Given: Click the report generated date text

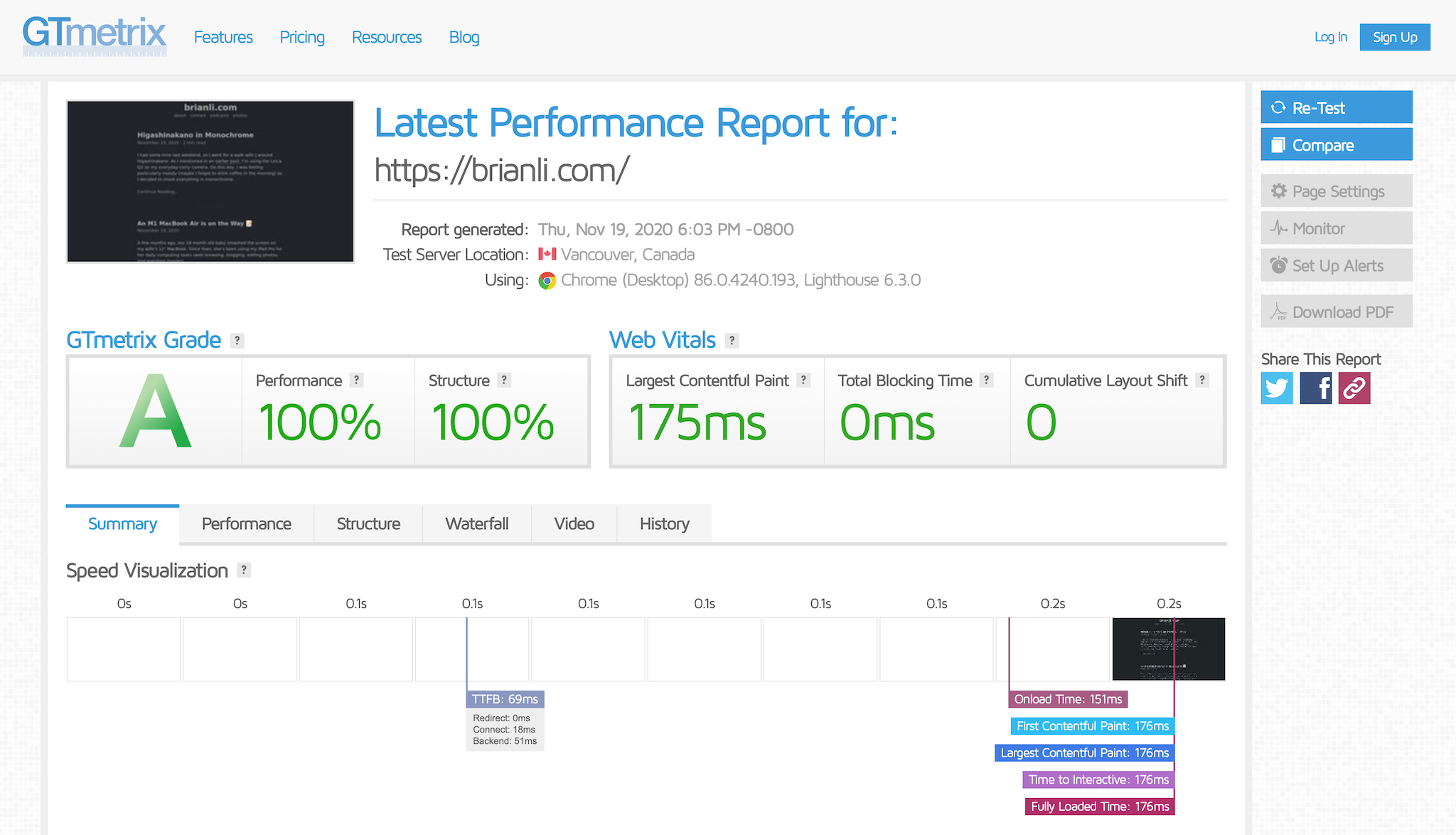Looking at the screenshot, I should pyautogui.click(x=665, y=229).
